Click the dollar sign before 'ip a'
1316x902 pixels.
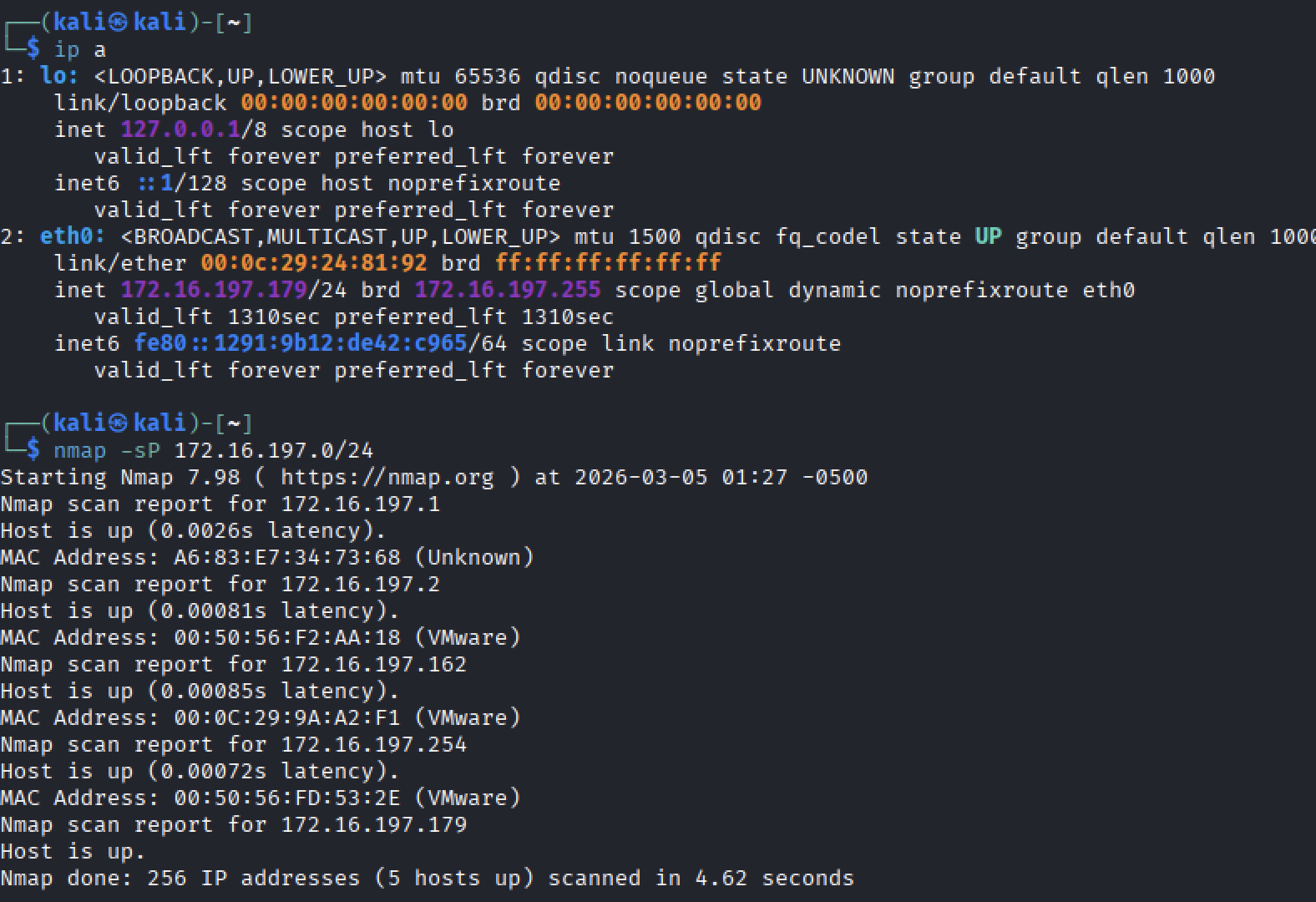[33, 49]
